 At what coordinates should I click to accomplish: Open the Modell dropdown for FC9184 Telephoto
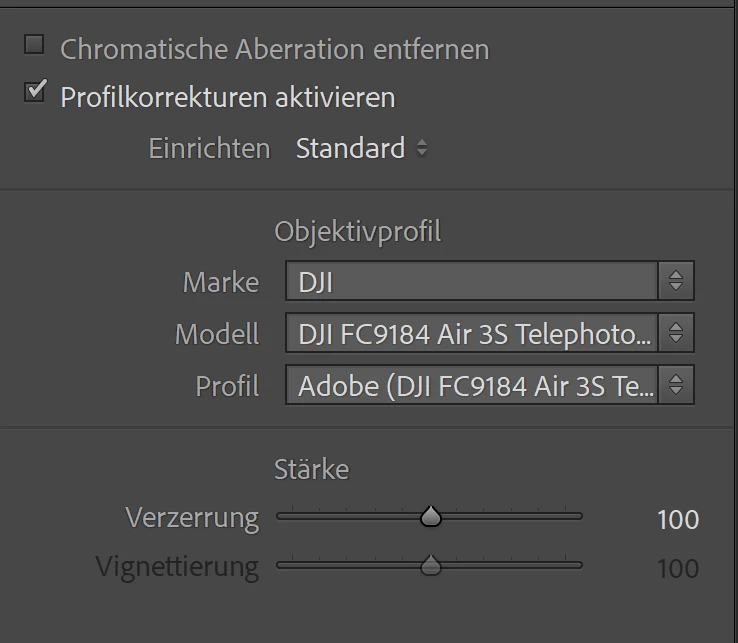(x=472, y=334)
